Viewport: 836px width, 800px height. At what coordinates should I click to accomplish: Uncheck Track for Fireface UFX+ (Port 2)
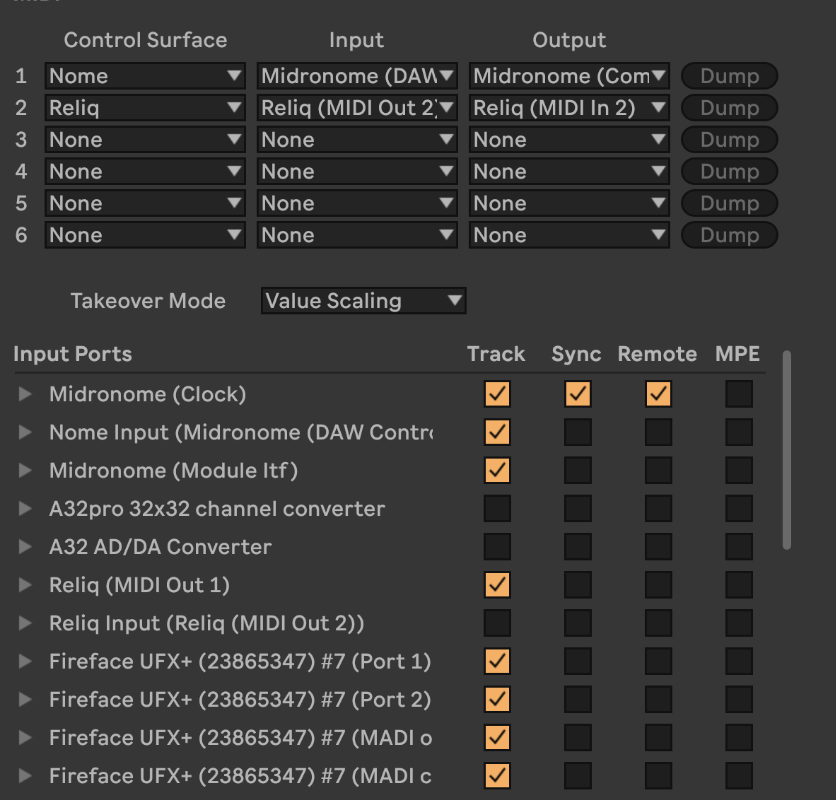click(x=497, y=699)
